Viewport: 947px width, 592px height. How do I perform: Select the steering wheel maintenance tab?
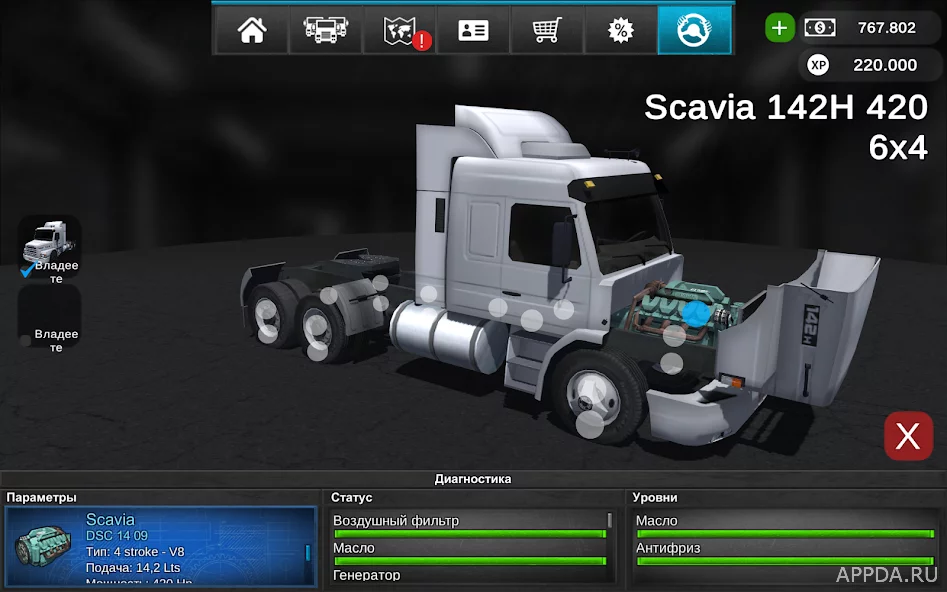pos(694,30)
